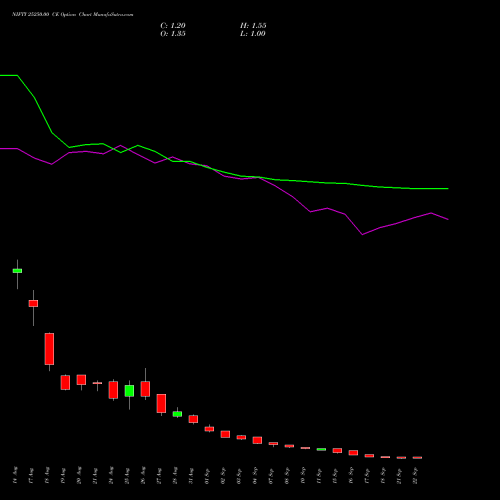The image size is (500, 500).
Task: Click the 14 Aug date label
Action: tap(15, 475)
